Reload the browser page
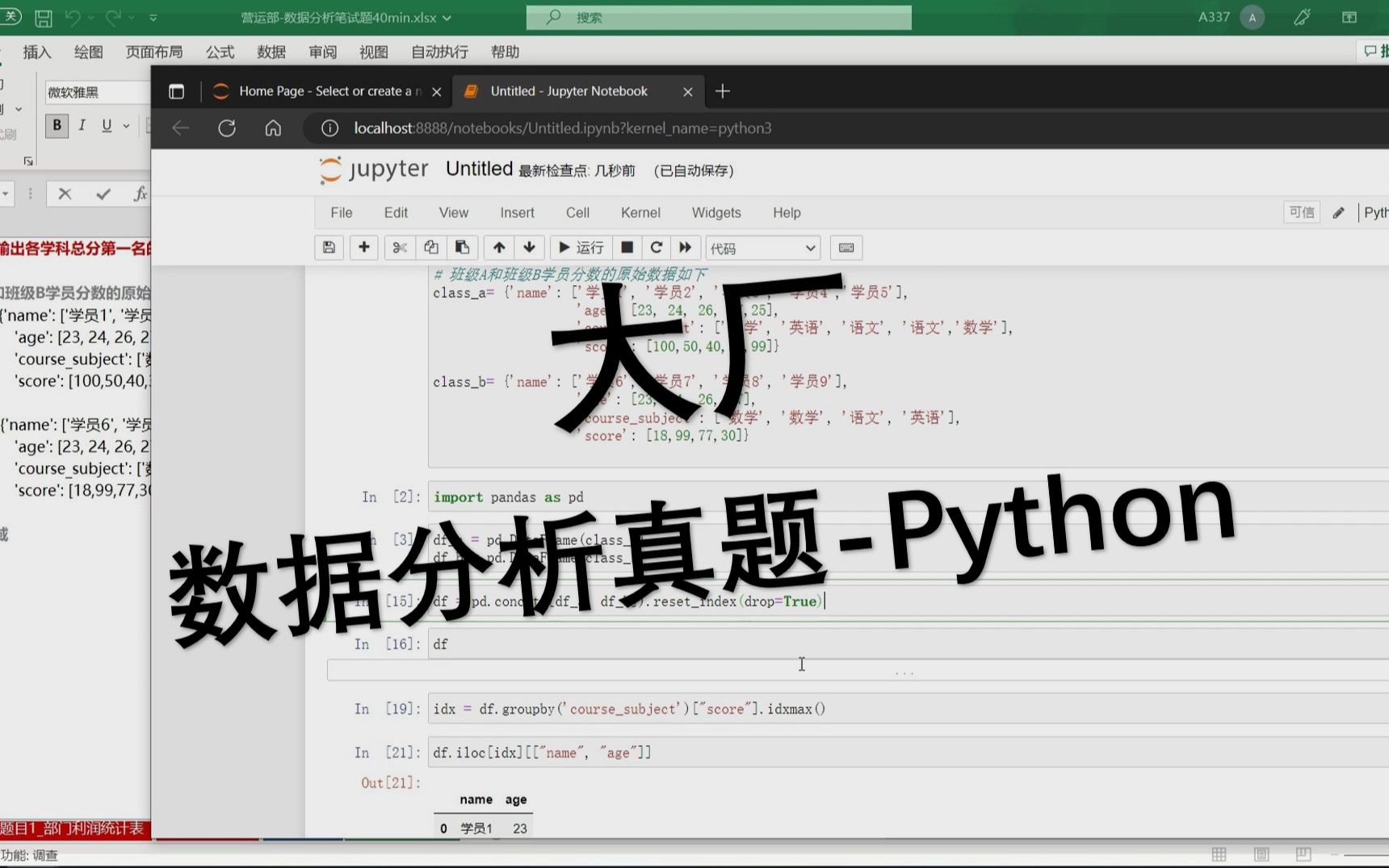 pos(227,128)
